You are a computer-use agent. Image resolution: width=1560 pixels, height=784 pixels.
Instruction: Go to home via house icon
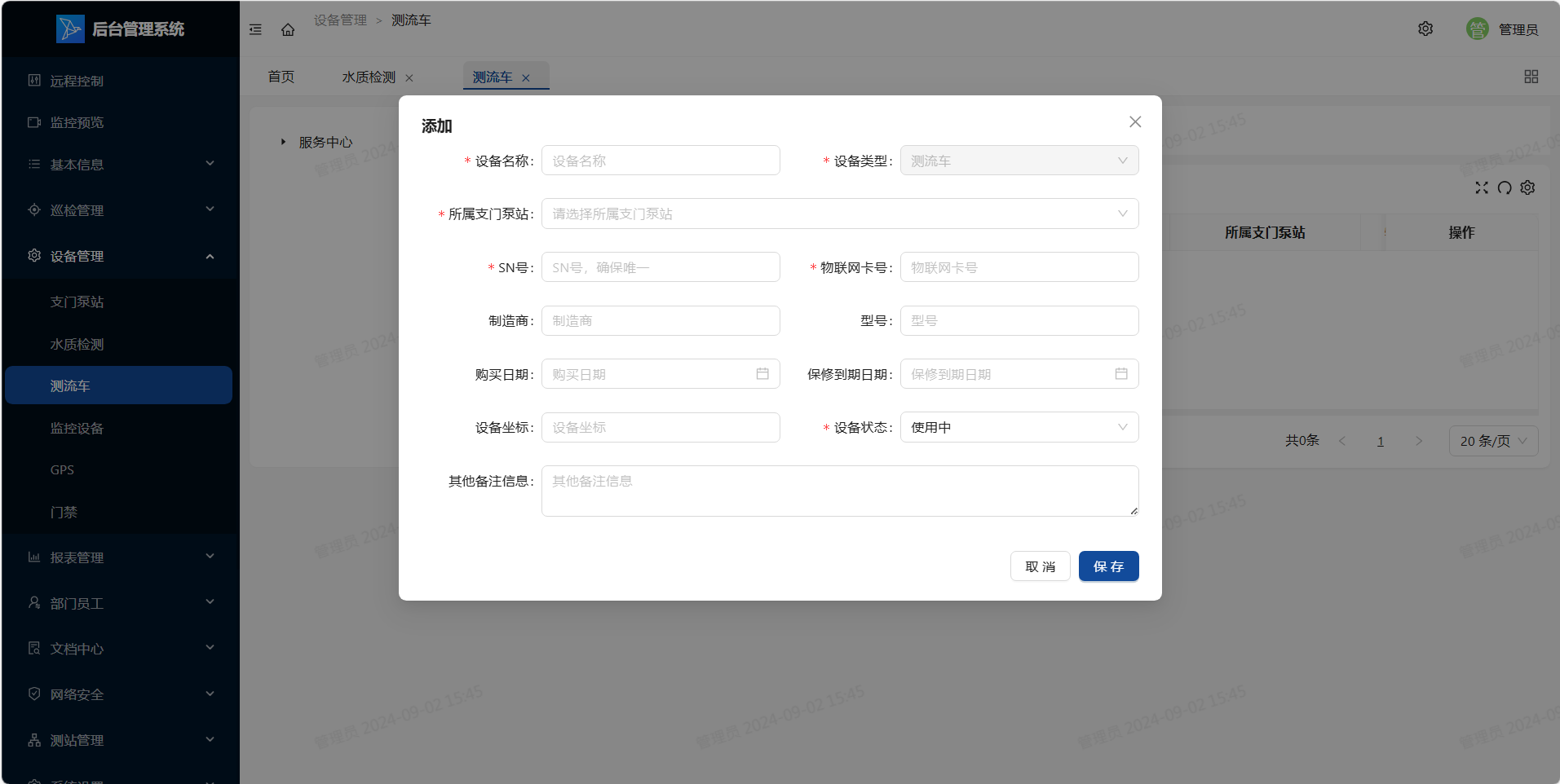[x=288, y=29]
